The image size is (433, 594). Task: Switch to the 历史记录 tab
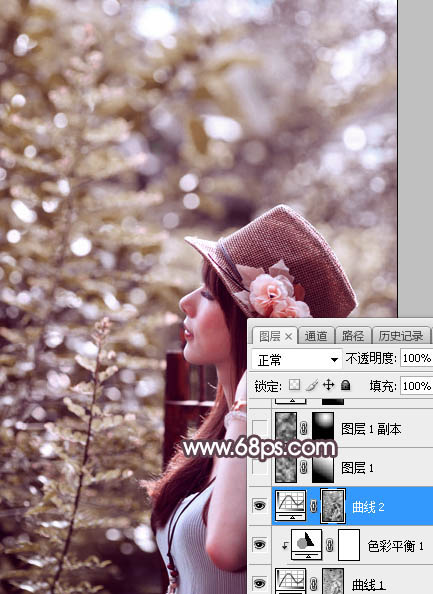(401, 336)
